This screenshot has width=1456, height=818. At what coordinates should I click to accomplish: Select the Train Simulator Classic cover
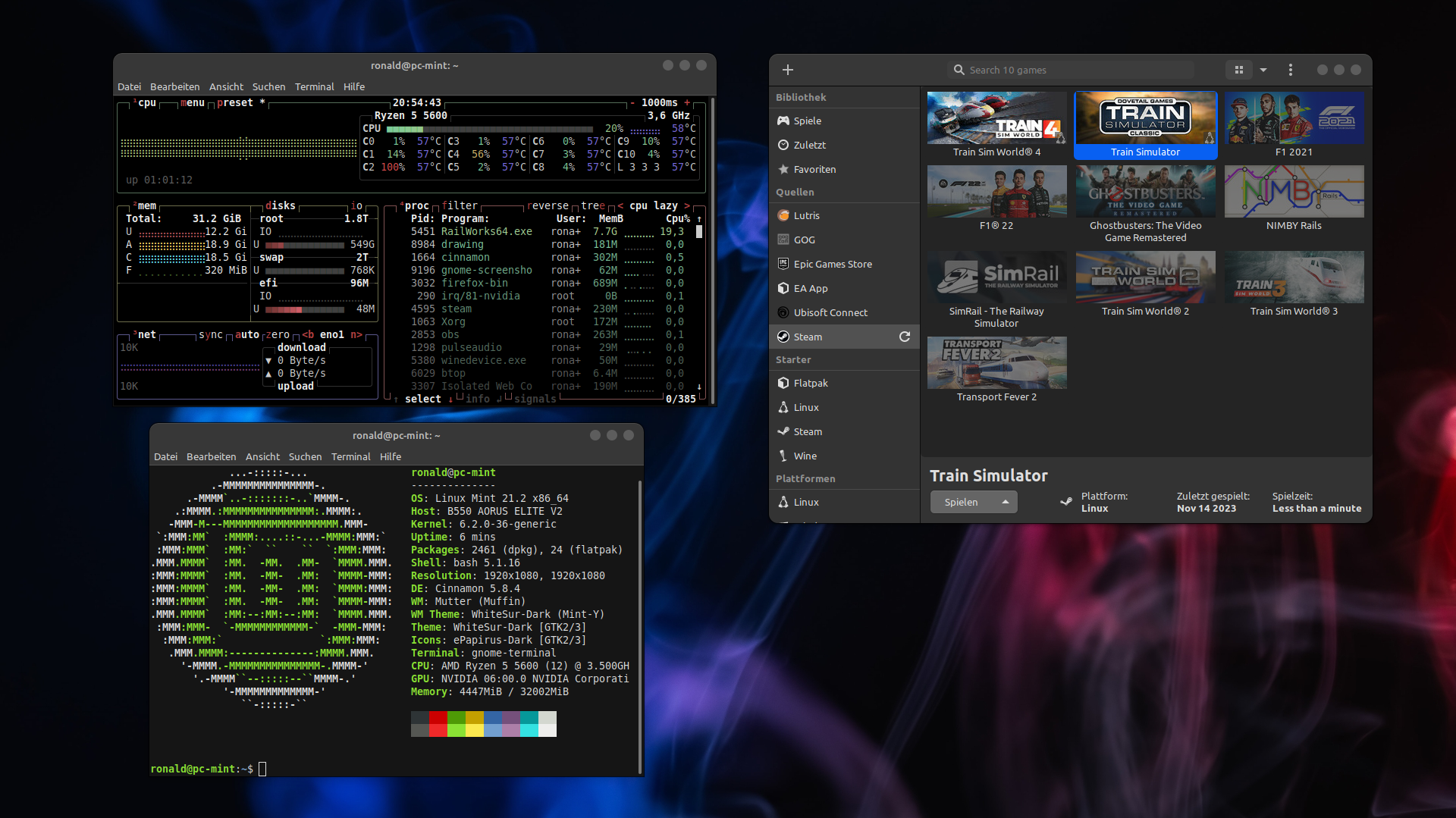tap(1145, 118)
